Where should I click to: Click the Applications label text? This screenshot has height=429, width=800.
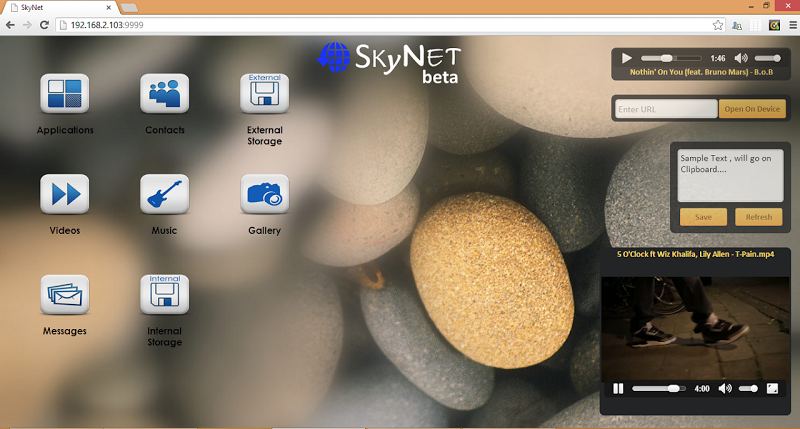click(x=65, y=130)
